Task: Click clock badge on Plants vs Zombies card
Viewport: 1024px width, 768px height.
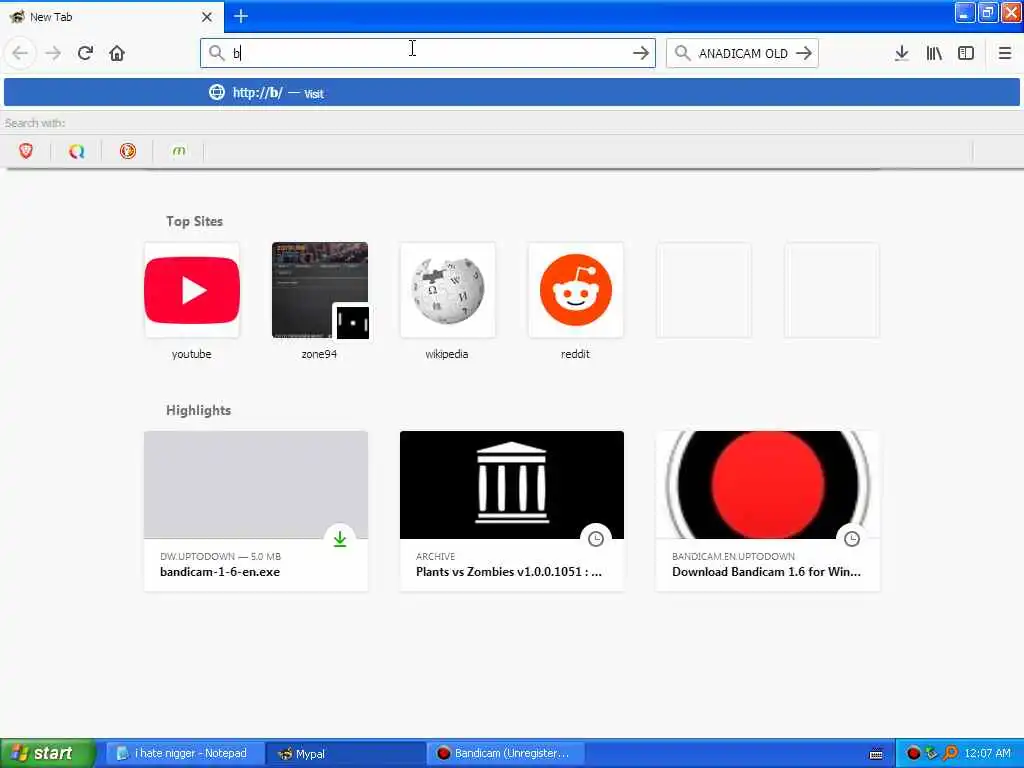Action: 596,539
